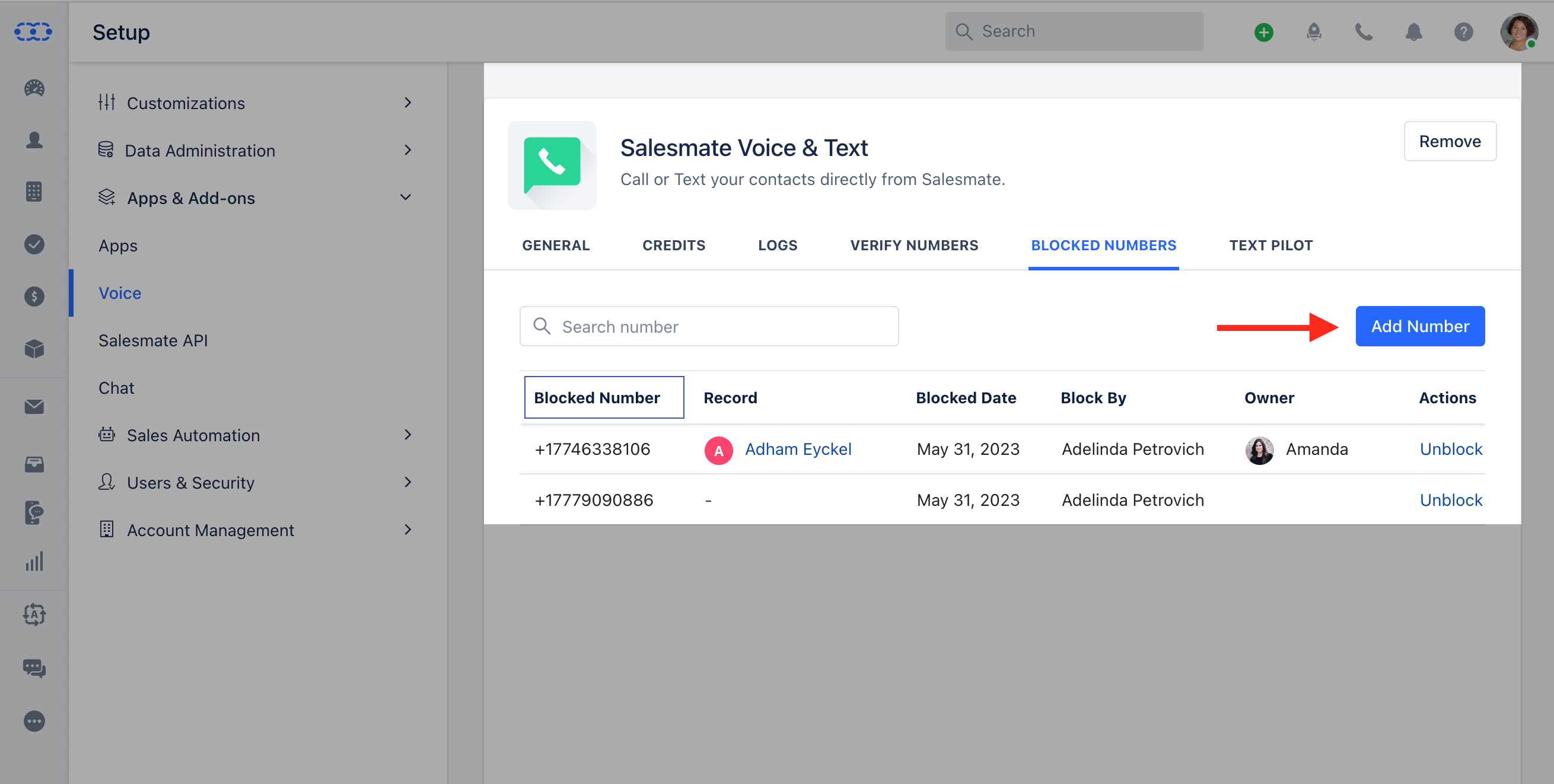This screenshot has height=784, width=1554.
Task: Click the Add Number button
Action: pyautogui.click(x=1420, y=326)
